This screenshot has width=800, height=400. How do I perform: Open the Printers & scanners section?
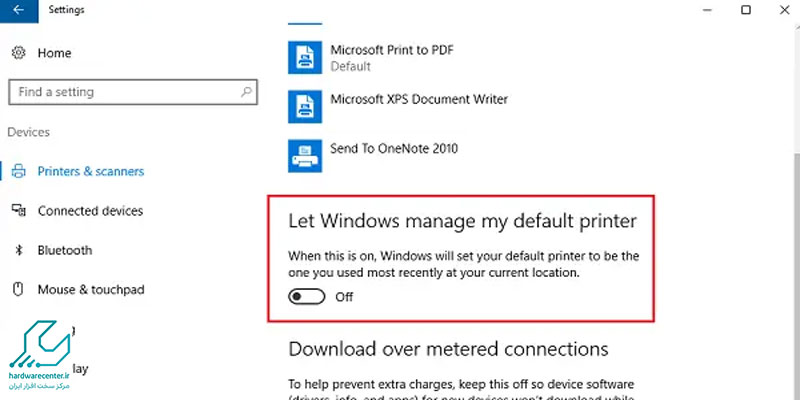coord(90,171)
